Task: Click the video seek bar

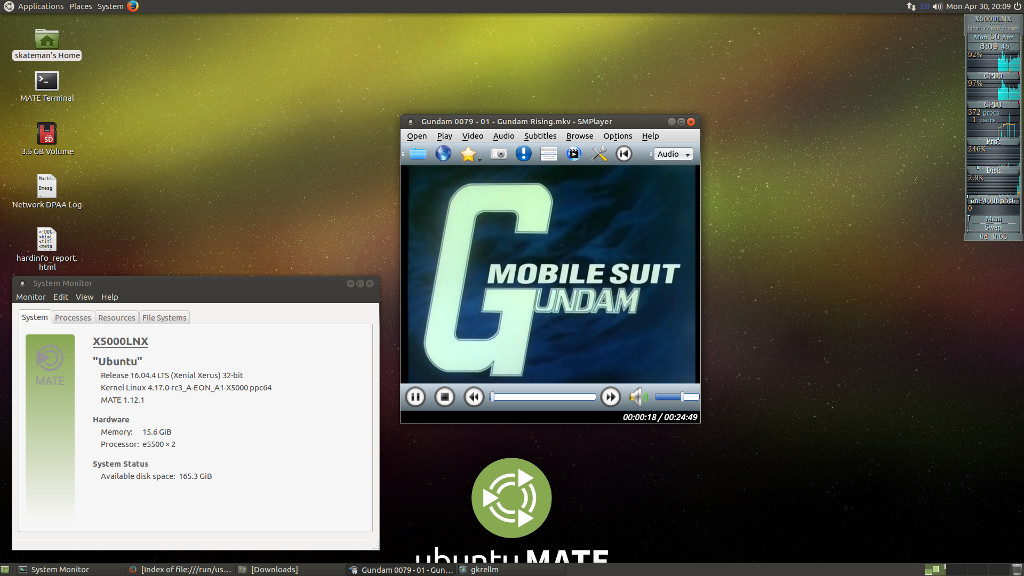Action: tap(544, 396)
